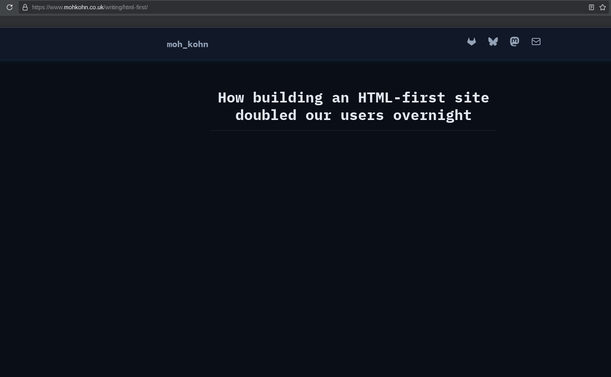Click the padlock site security icon

[25, 7]
